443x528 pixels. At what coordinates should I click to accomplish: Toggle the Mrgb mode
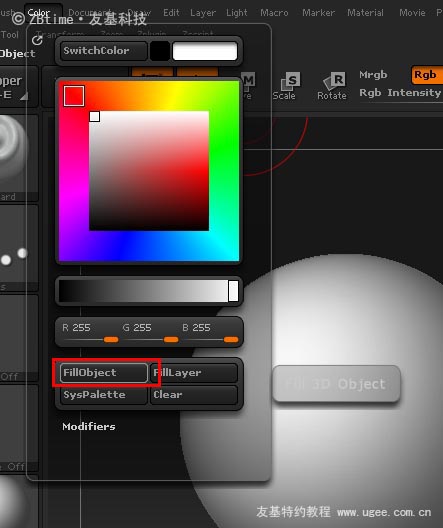pyautogui.click(x=373, y=75)
